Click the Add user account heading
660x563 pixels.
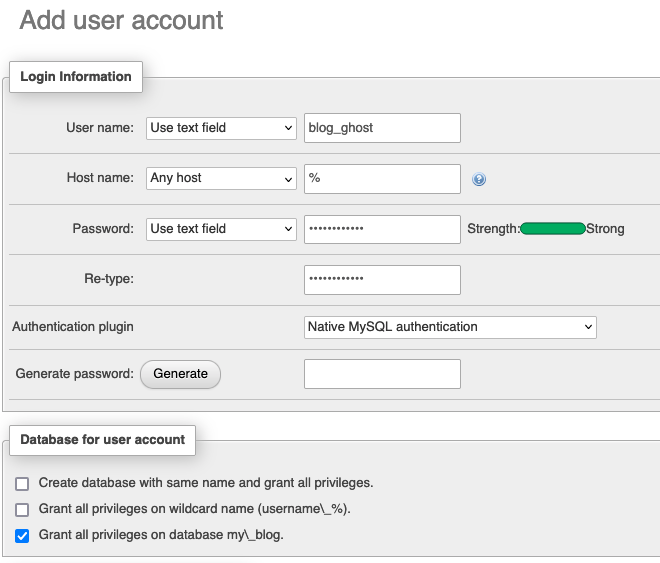122,20
